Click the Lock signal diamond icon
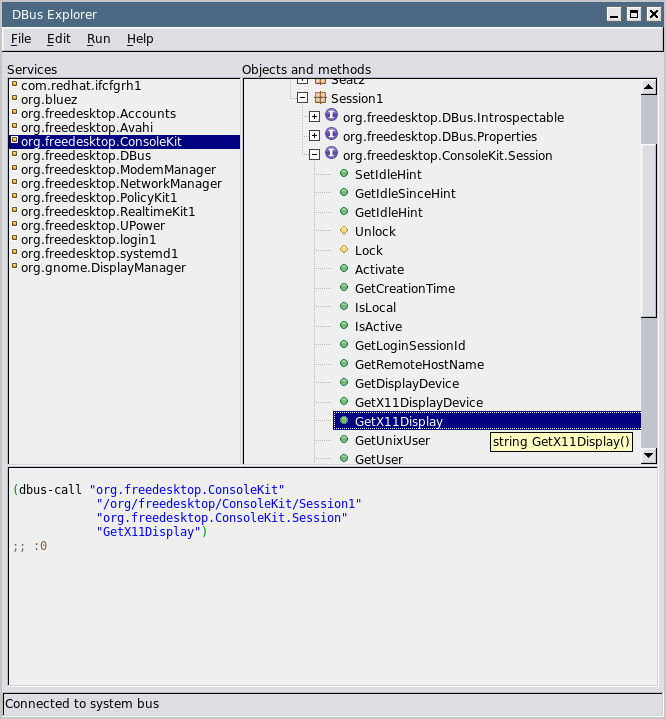Image resolution: width=666 pixels, height=719 pixels. [344, 249]
